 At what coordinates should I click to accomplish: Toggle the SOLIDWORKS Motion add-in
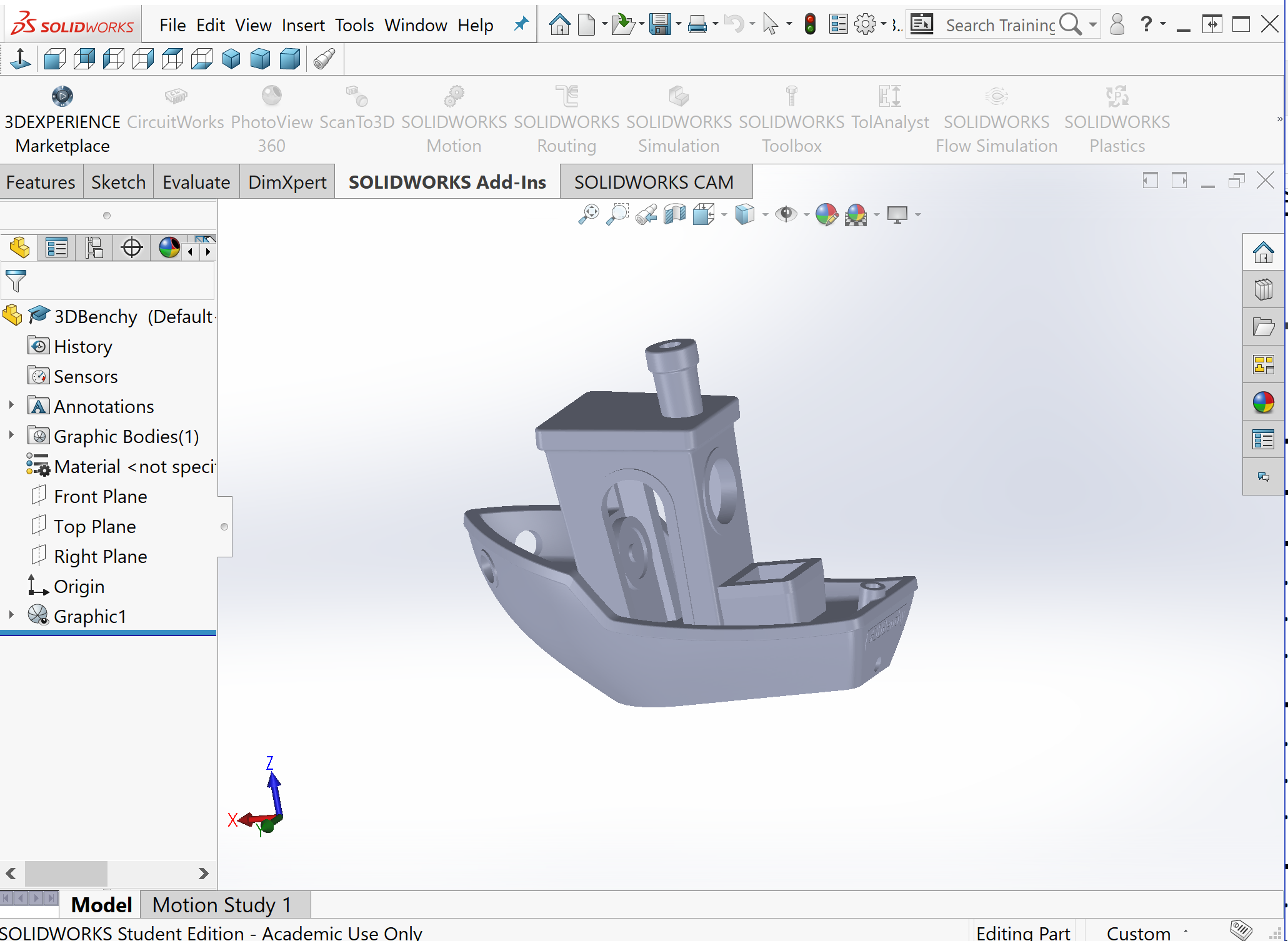click(454, 120)
